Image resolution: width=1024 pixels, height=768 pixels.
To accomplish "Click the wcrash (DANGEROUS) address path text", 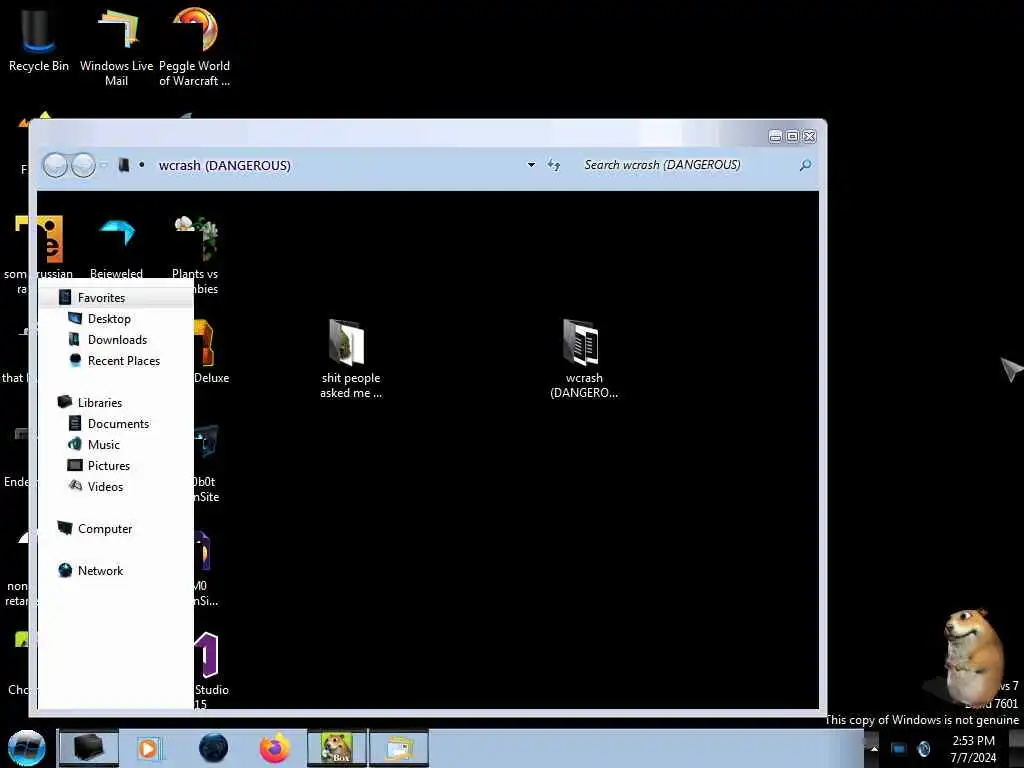I will (225, 165).
